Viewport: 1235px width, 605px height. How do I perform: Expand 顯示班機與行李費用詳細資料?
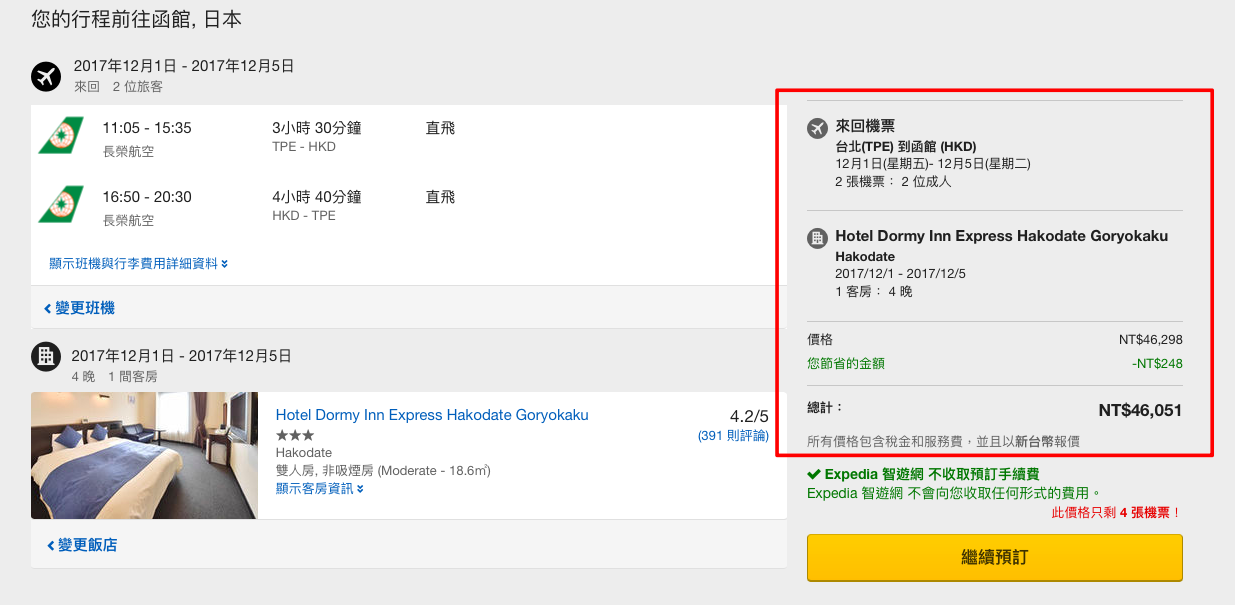click(x=139, y=264)
